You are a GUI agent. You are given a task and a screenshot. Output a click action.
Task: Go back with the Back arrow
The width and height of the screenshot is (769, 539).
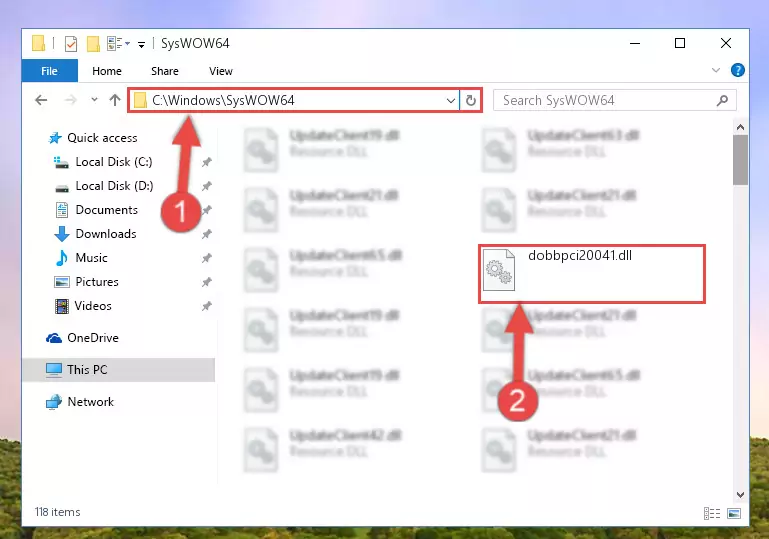tap(41, 101)
